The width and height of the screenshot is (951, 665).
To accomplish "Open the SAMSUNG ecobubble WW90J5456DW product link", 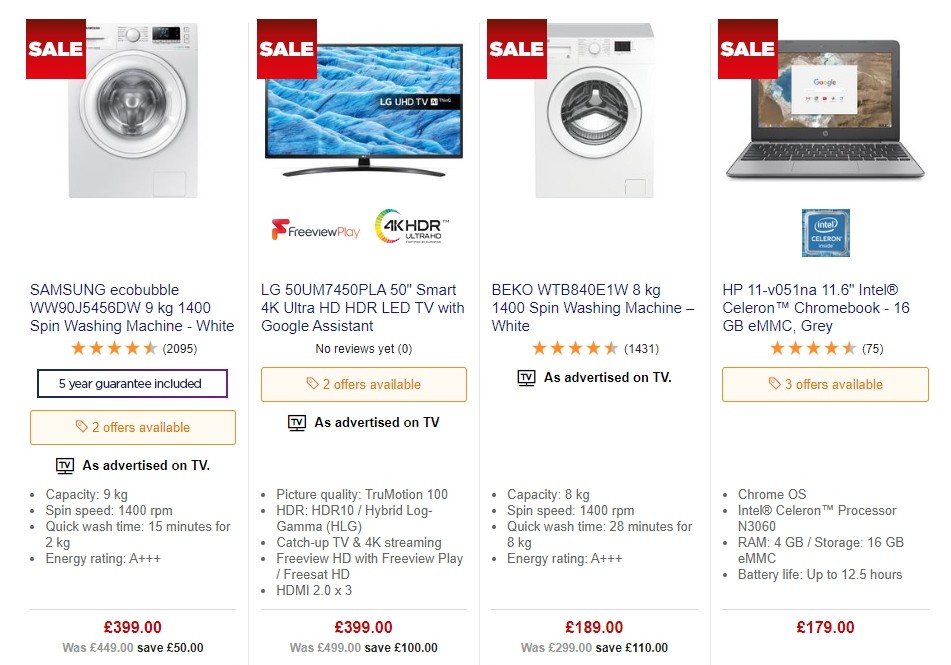I will pyautogui.click(x=131, y=308).
